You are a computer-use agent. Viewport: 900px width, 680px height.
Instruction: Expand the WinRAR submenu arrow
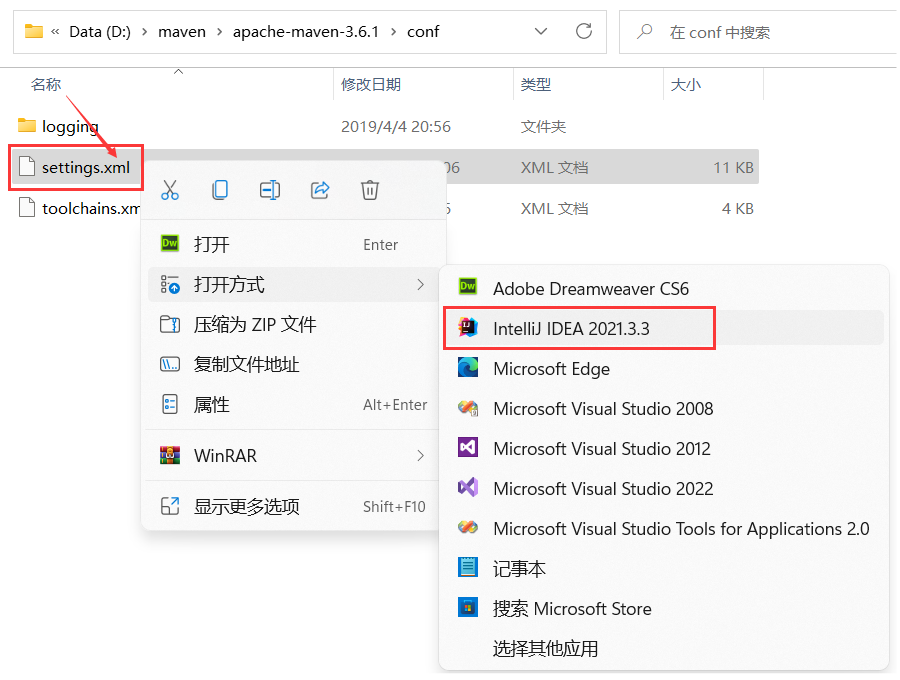pyautogui.click(x=421, y=456)
